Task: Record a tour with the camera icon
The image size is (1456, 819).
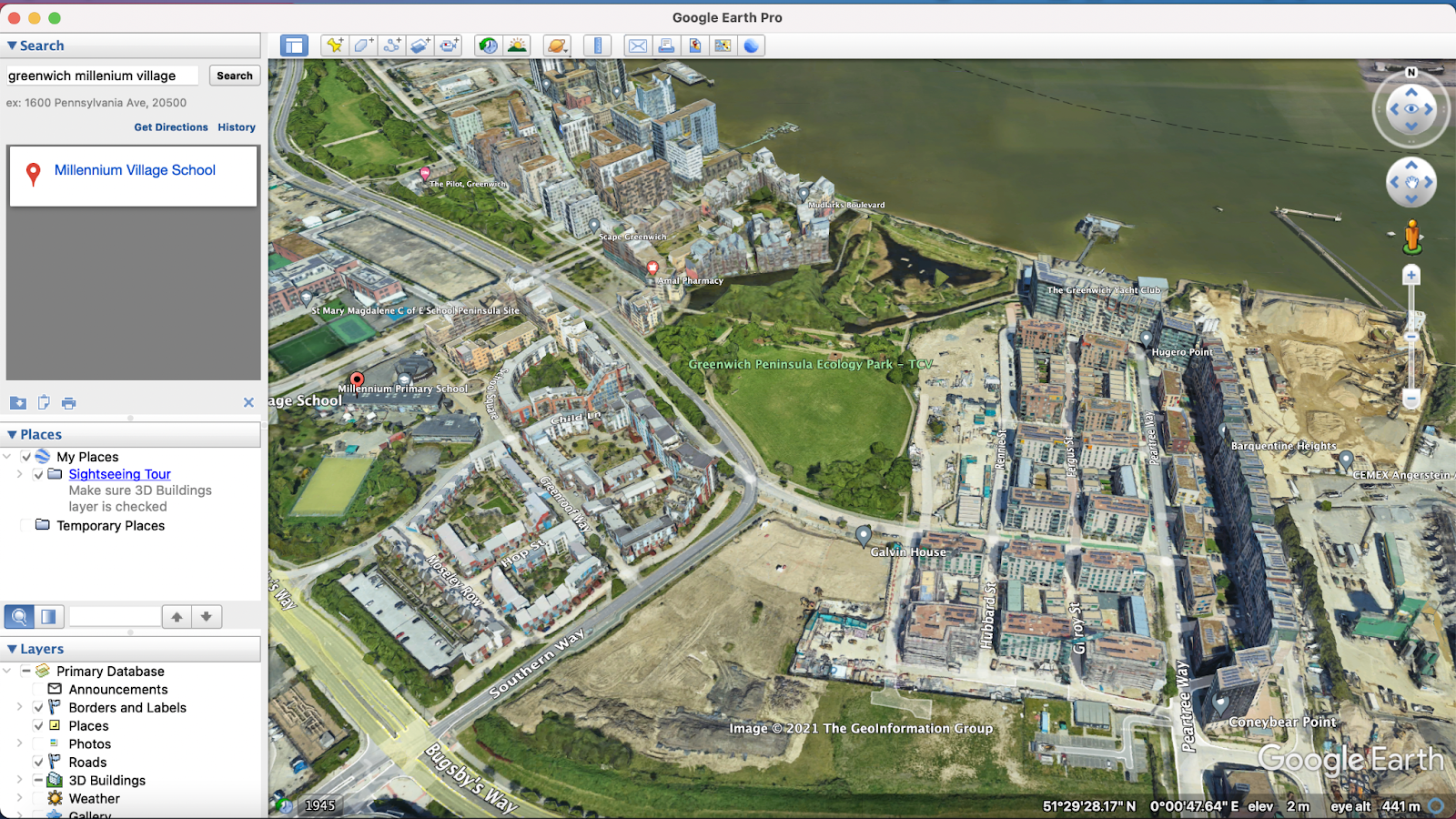Action: click(x=449, y=45)
